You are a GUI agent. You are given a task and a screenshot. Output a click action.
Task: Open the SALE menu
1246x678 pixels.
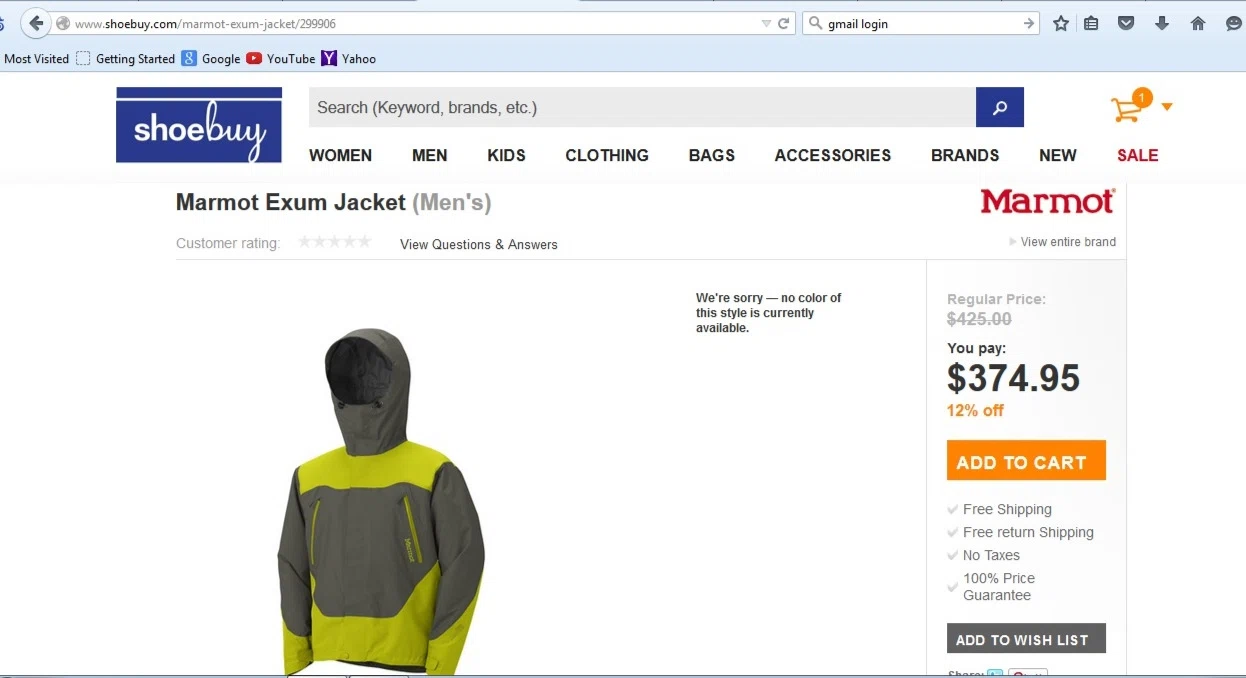pyautogui.click(x=1138, y=155)
